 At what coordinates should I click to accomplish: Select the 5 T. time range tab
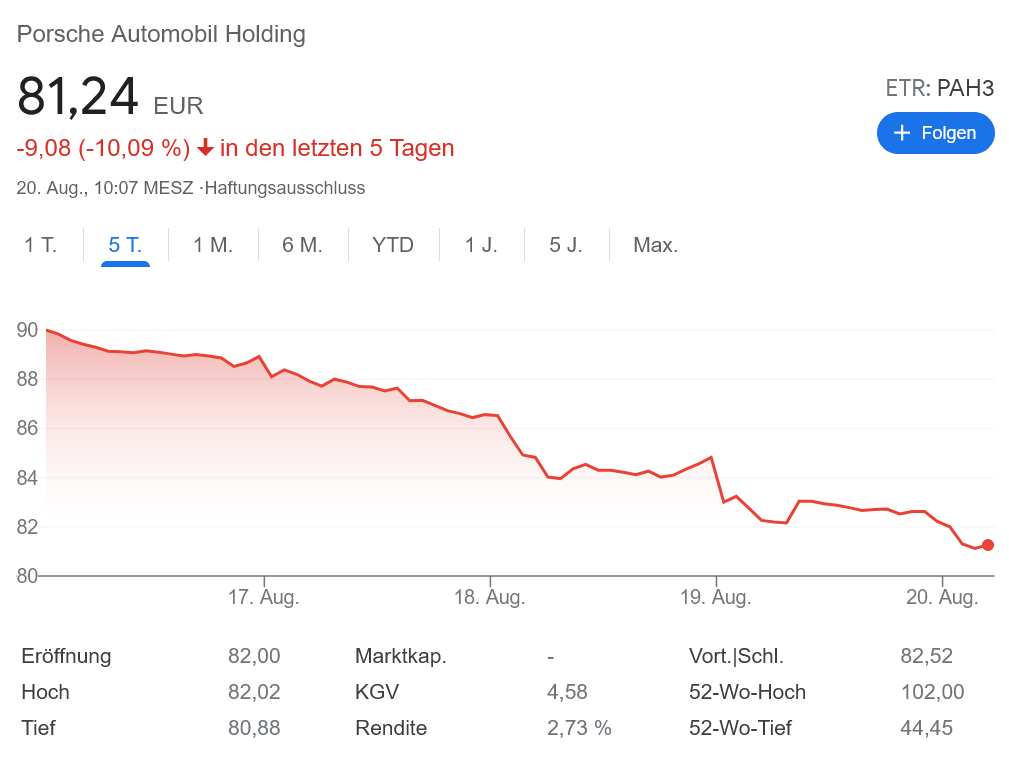[x=125, y=245]
